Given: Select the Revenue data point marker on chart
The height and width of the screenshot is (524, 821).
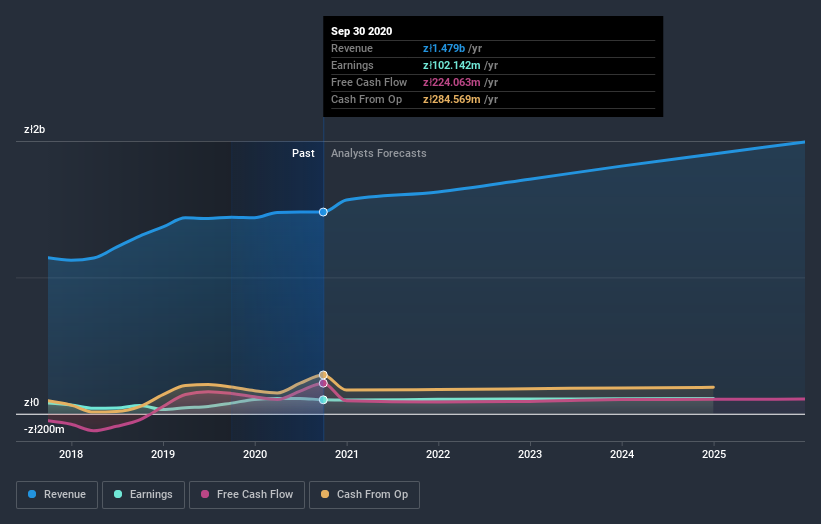Looking at the screenshot, I should (323, 212).
